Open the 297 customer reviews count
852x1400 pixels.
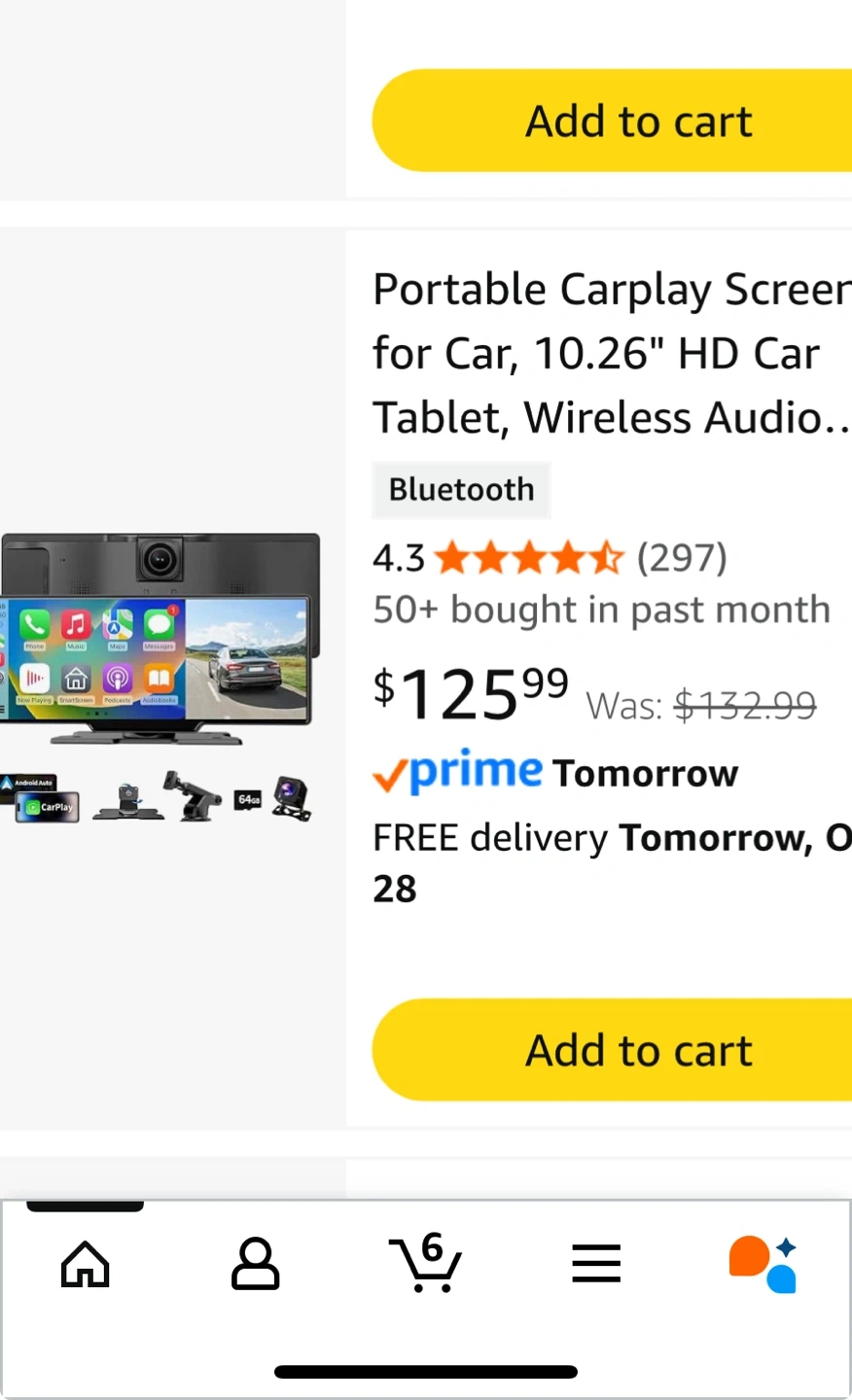682,558
